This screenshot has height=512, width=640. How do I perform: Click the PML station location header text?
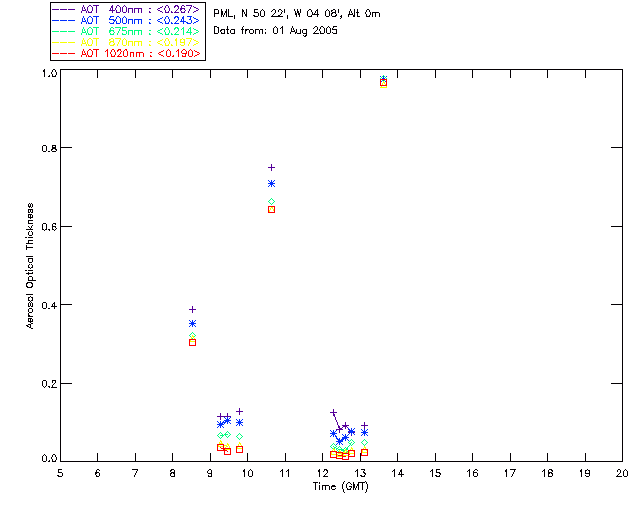click(x=297, y=13)
